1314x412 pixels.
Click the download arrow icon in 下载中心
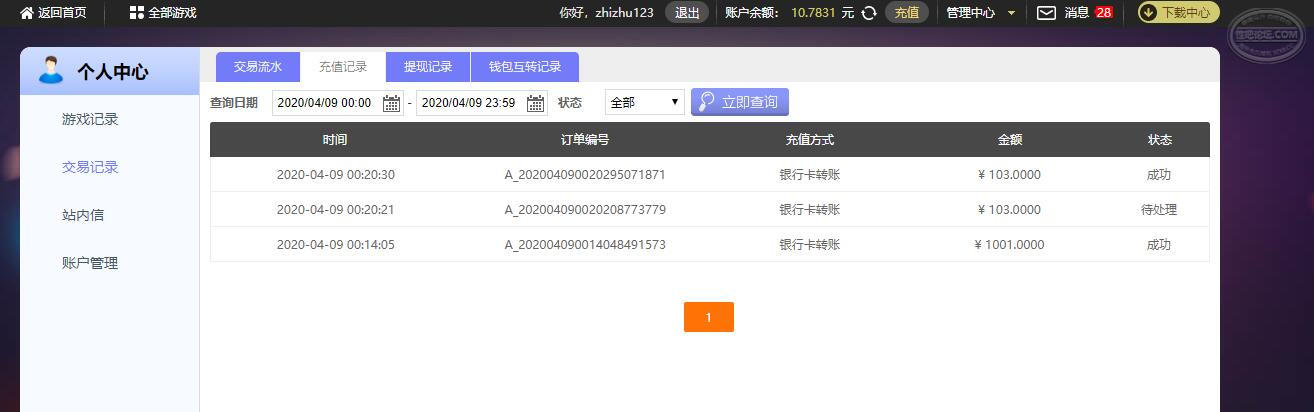(x=1148, y=13)
